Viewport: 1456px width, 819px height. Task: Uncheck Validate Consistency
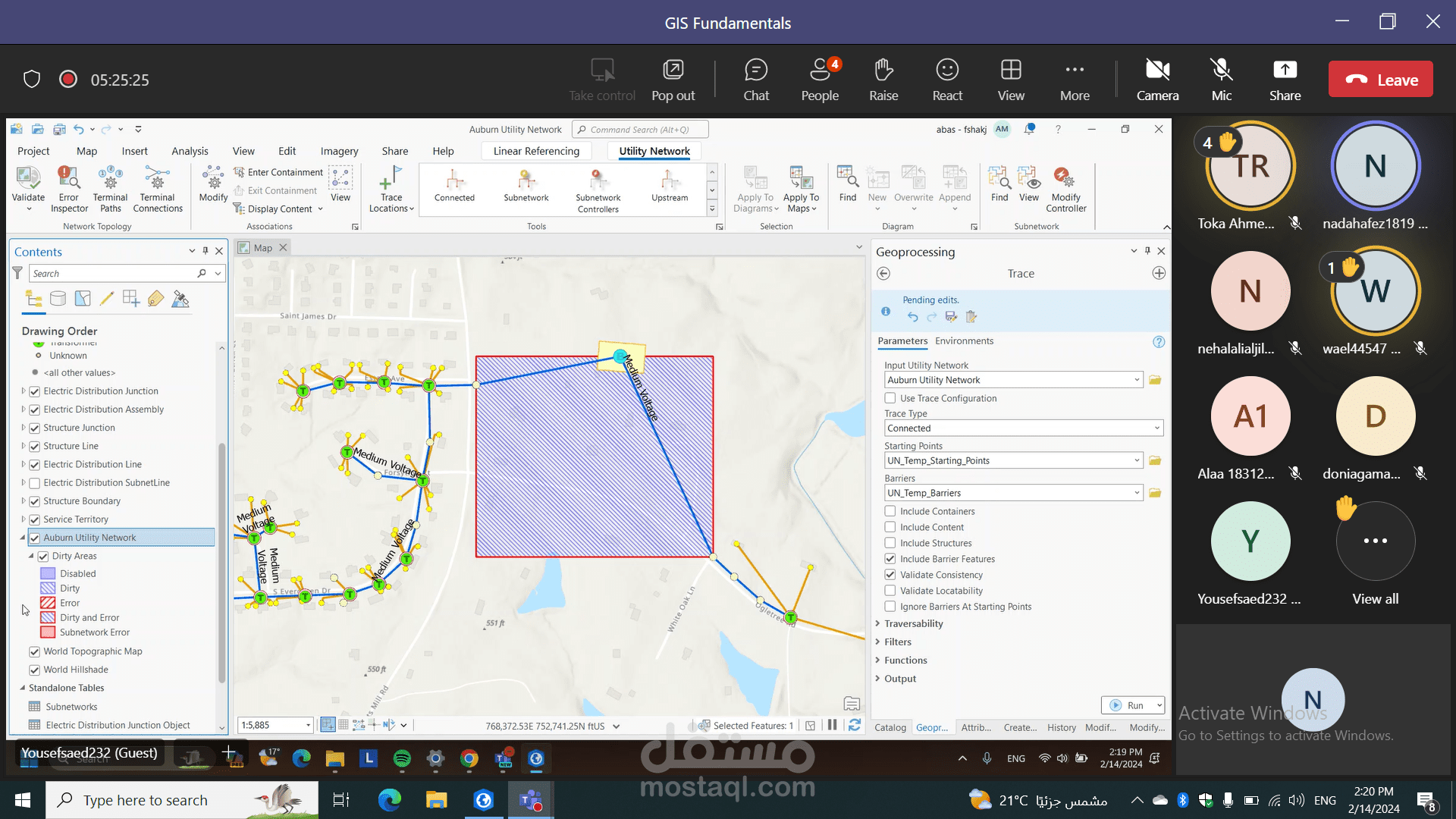pyautogui.click(x=890, y=575)
